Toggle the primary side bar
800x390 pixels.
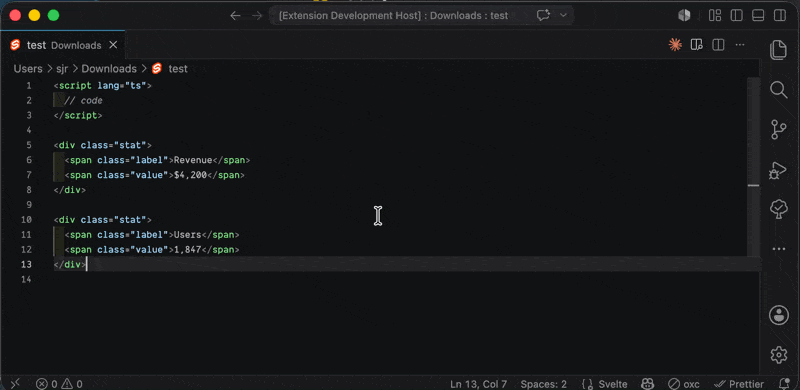click(737, 15)
